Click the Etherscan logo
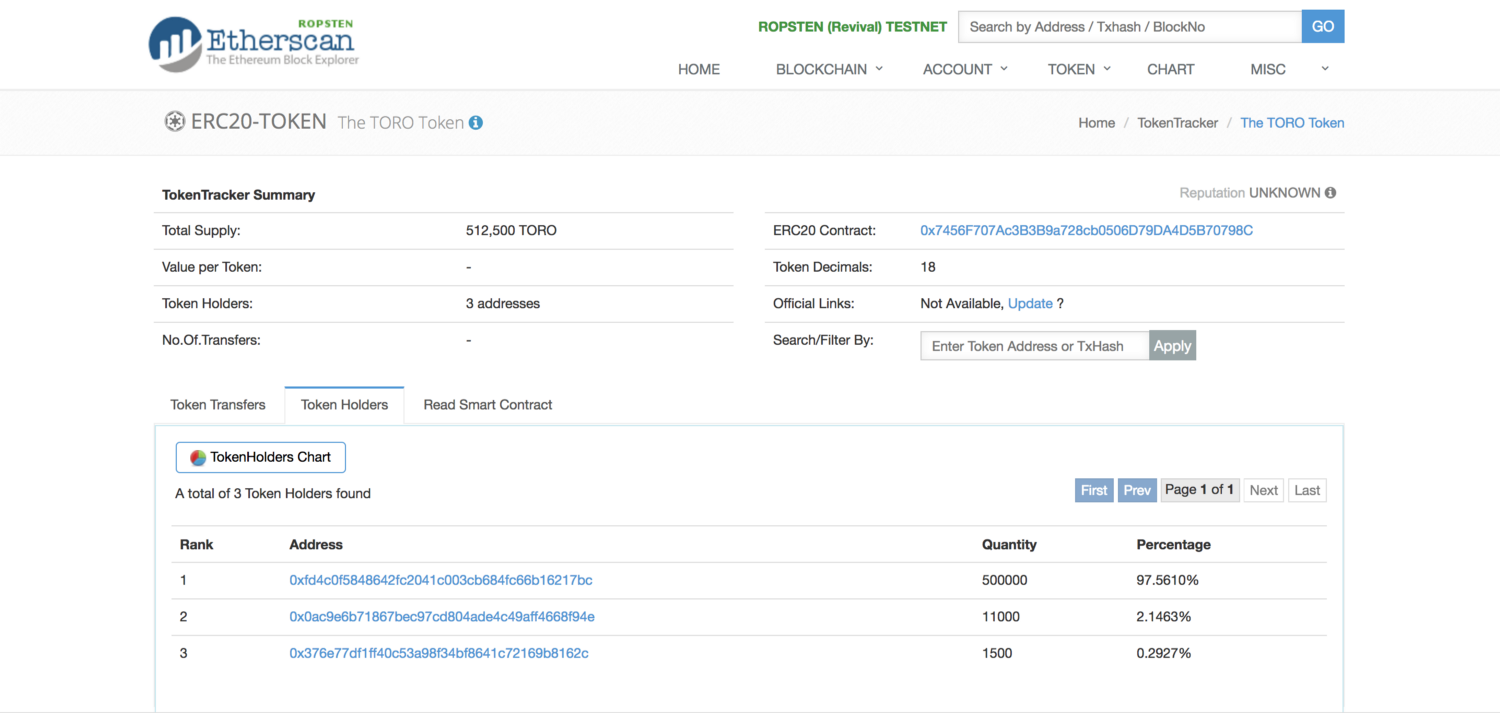 [253, 44]
